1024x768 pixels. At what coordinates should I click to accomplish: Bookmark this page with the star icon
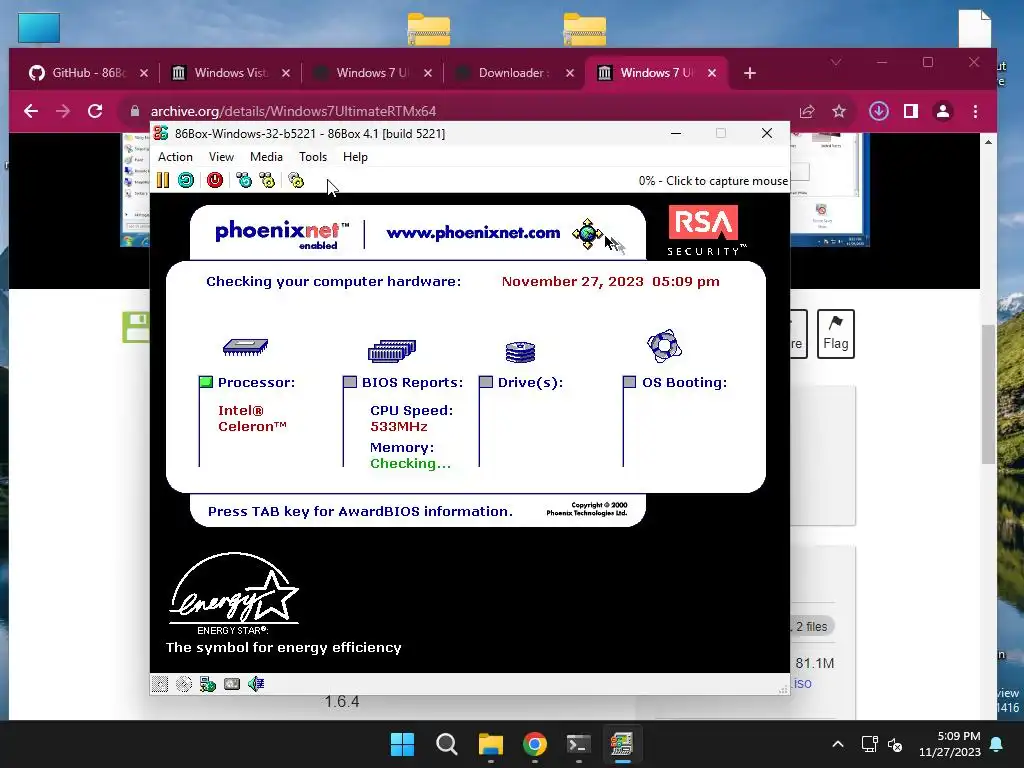click(x=839, y=112)
